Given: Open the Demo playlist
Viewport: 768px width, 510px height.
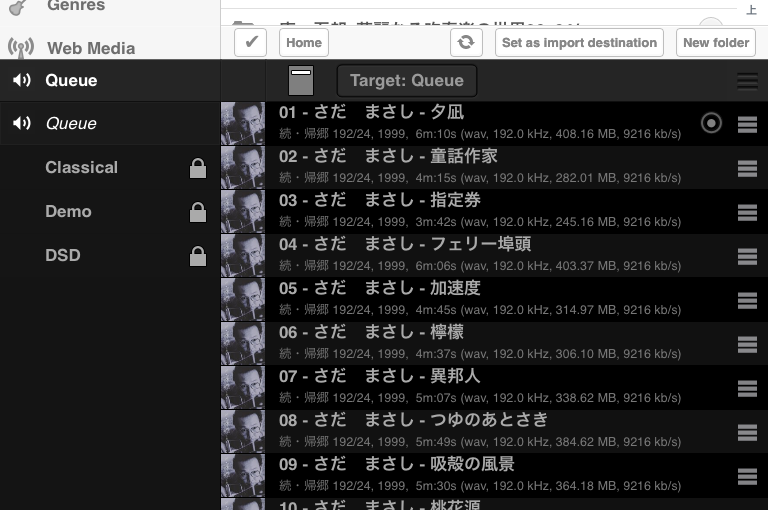Looking at the screenshot, I should (68, 212).
